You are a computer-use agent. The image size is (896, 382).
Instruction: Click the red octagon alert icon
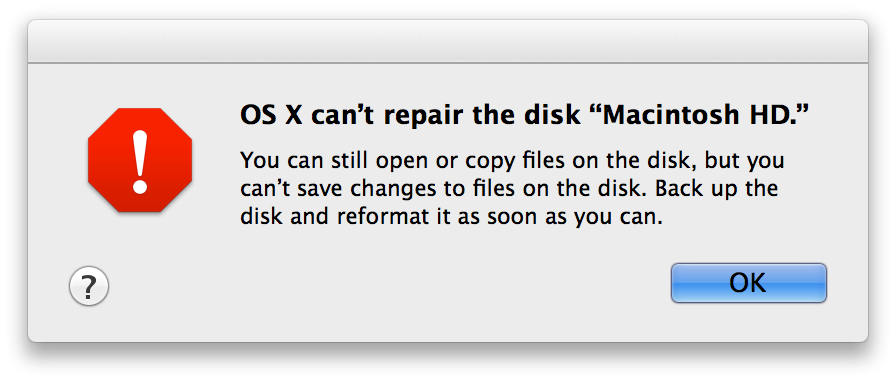pos(140,160)
